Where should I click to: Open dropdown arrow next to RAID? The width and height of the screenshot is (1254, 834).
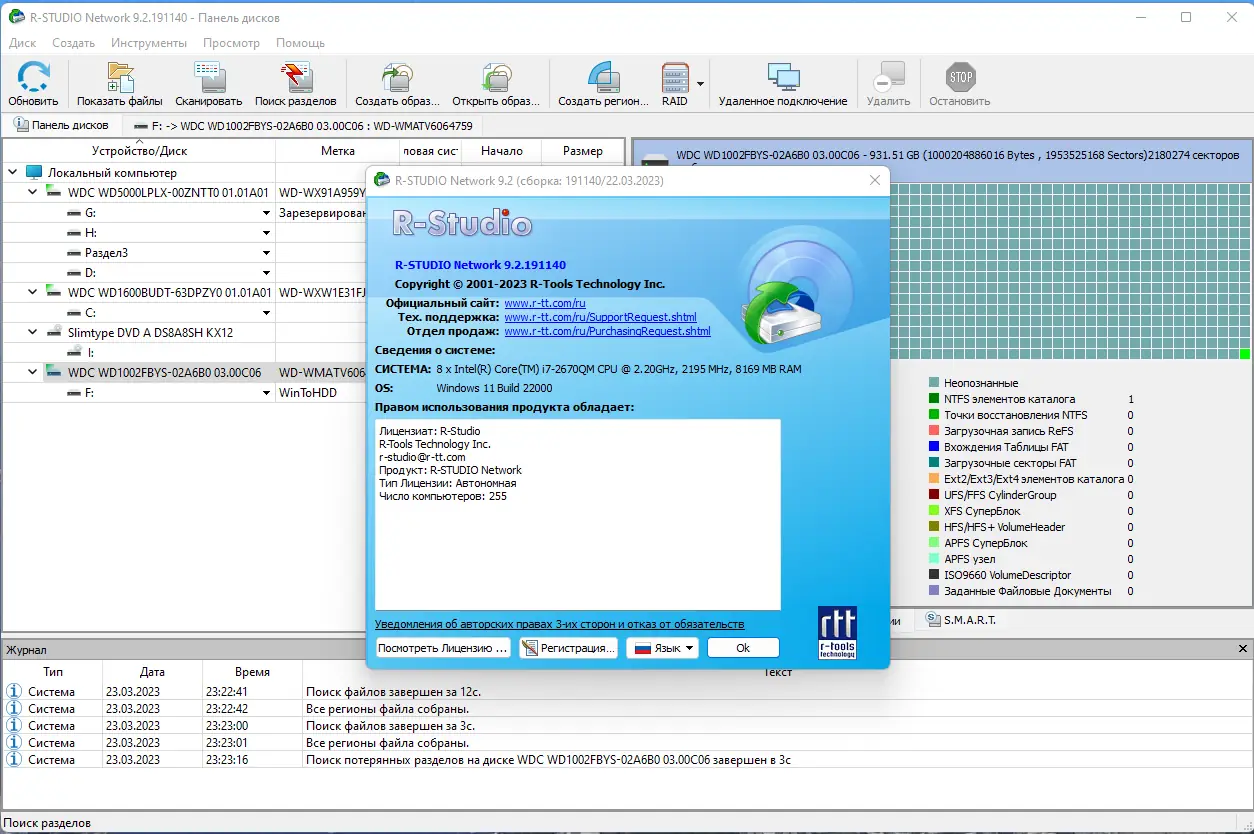[700, 84]
